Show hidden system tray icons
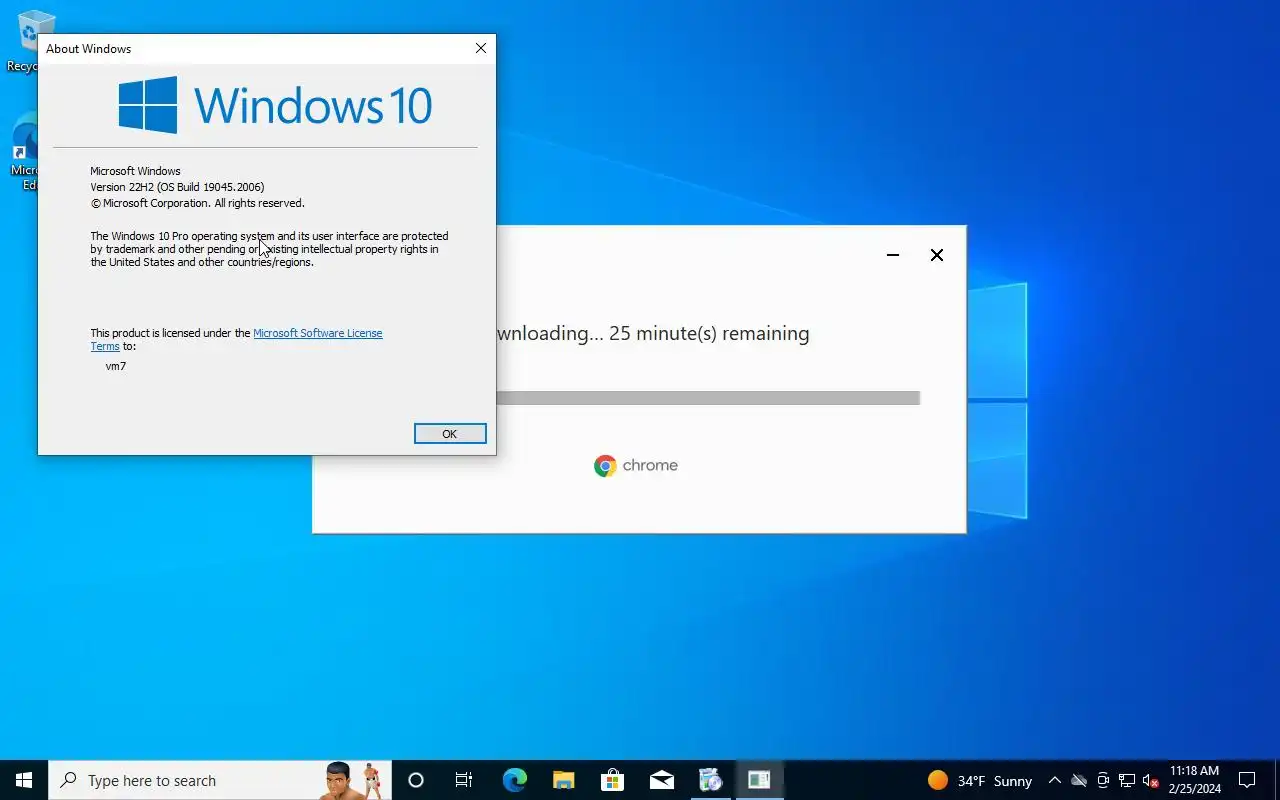 1054,780
